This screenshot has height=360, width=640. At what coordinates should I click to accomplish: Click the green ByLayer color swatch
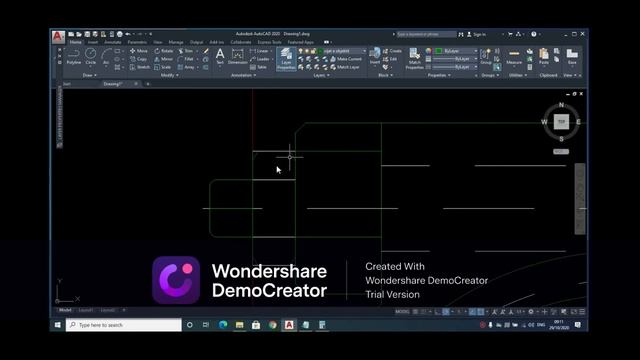pyautogui.click(x=439, y=51)
